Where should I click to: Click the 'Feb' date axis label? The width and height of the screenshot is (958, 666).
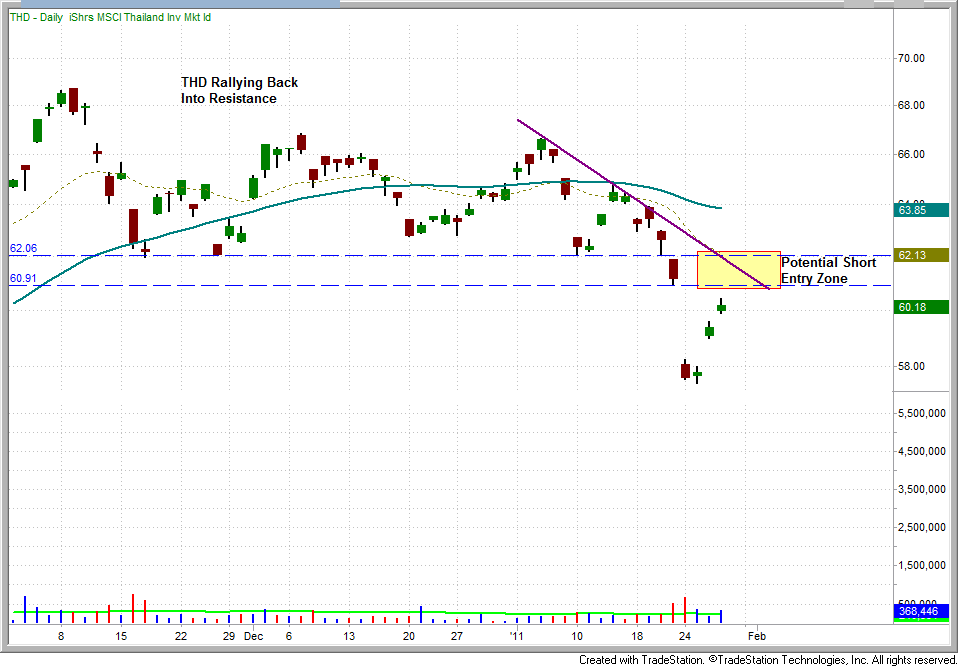[x=757, y=635]
